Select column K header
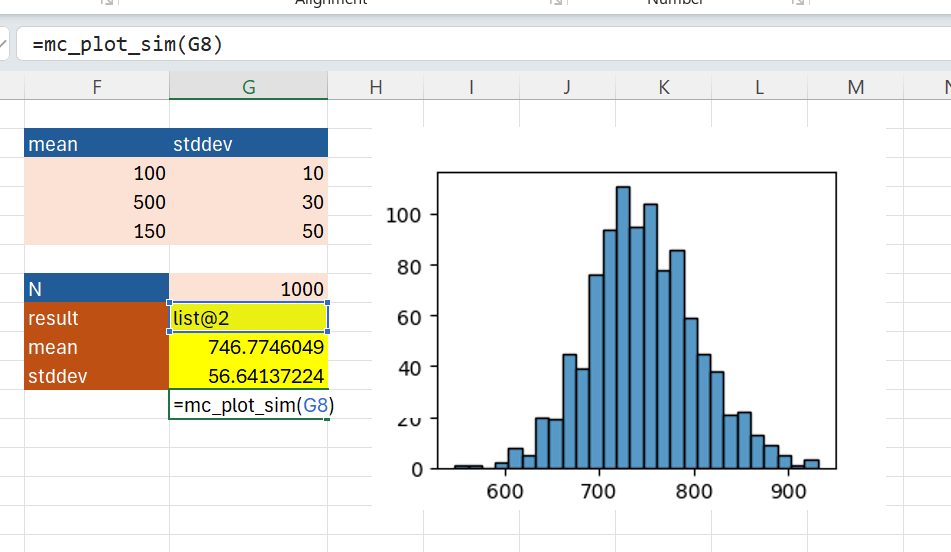 point(664,87)
